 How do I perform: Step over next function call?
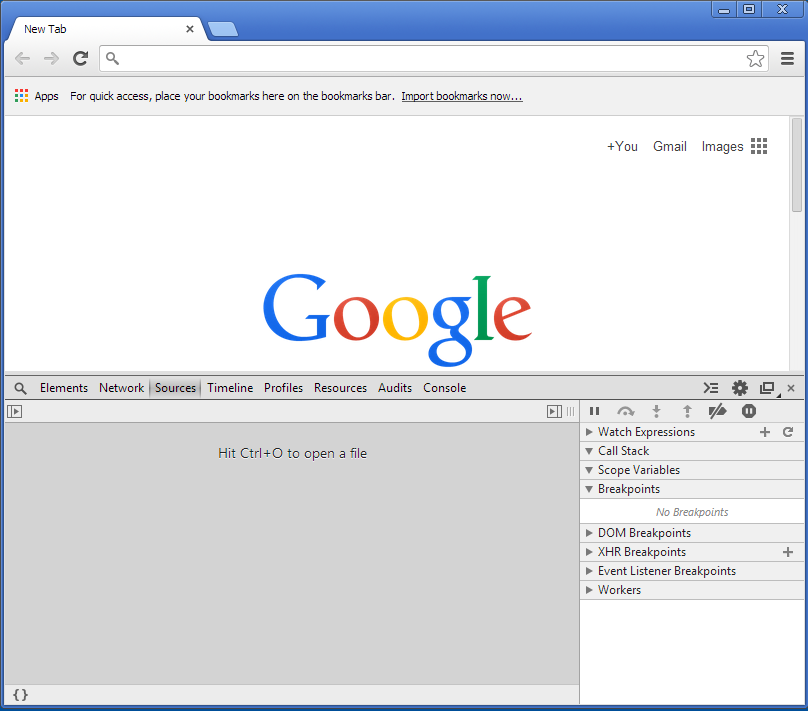click(x=626, y=411)
